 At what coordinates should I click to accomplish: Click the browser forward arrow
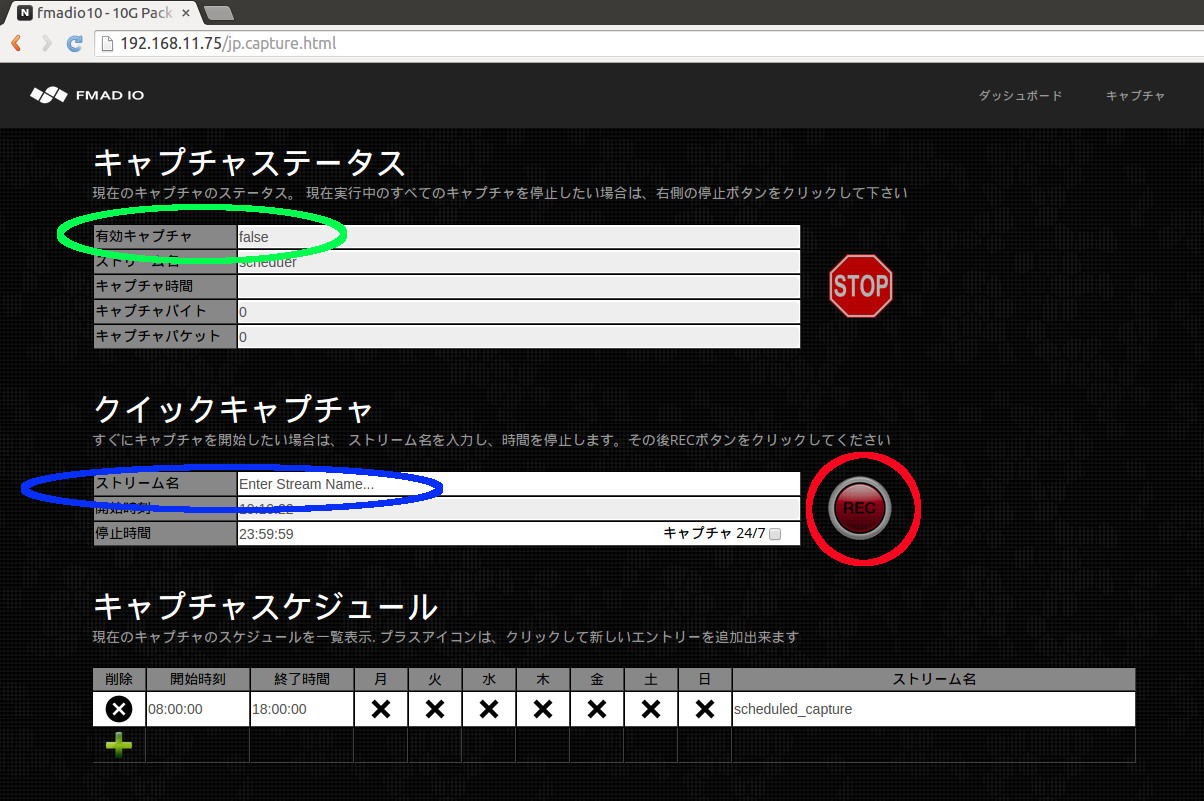click(45, 43)
